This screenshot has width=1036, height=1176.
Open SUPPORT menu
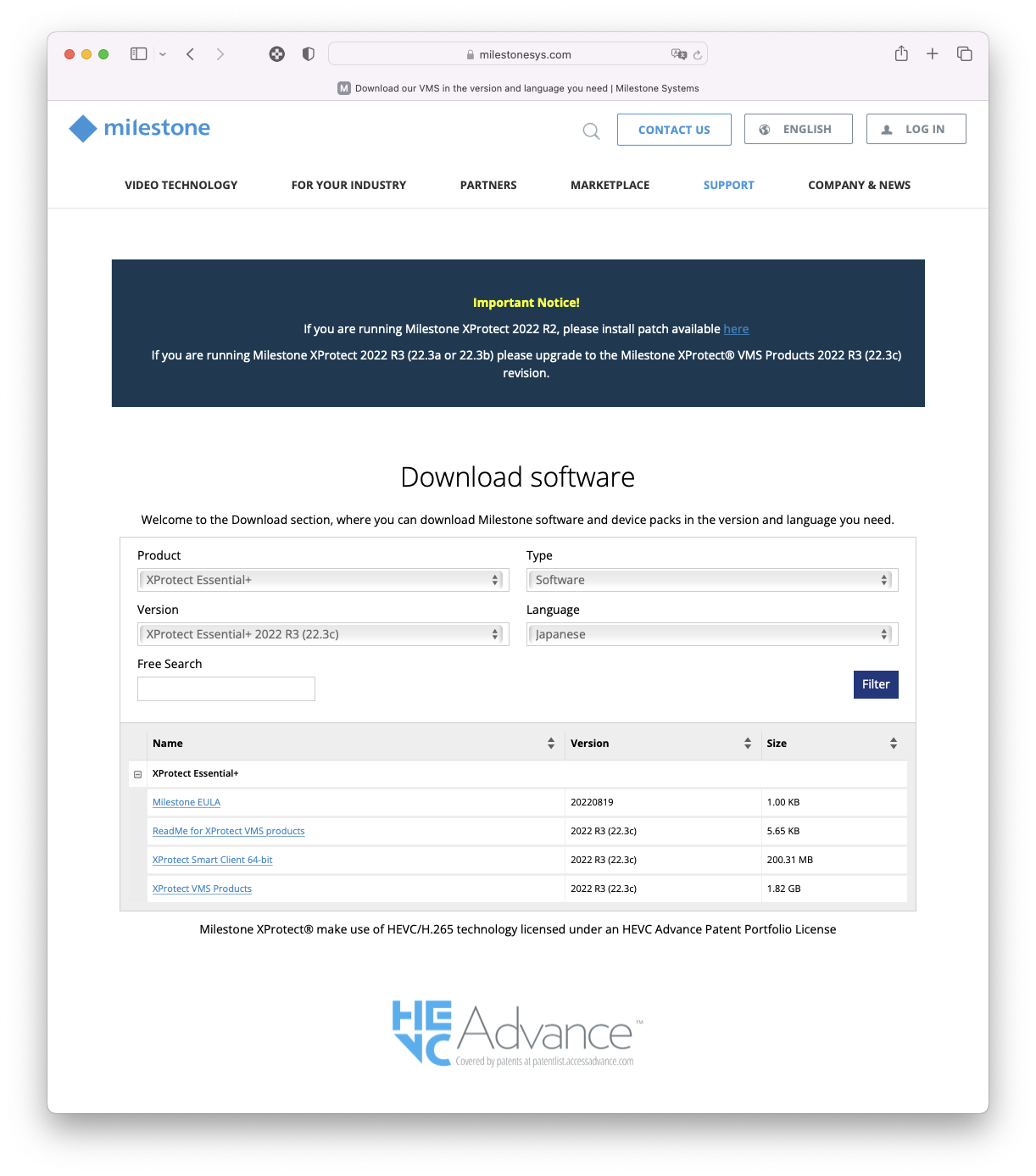coord(729,185)
